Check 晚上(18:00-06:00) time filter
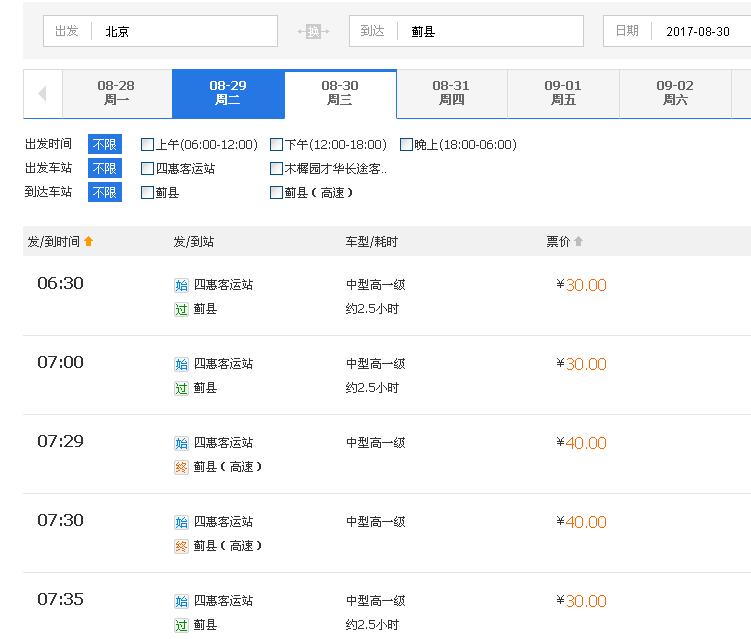The image size is (751, 639). [x=406, y=144]
